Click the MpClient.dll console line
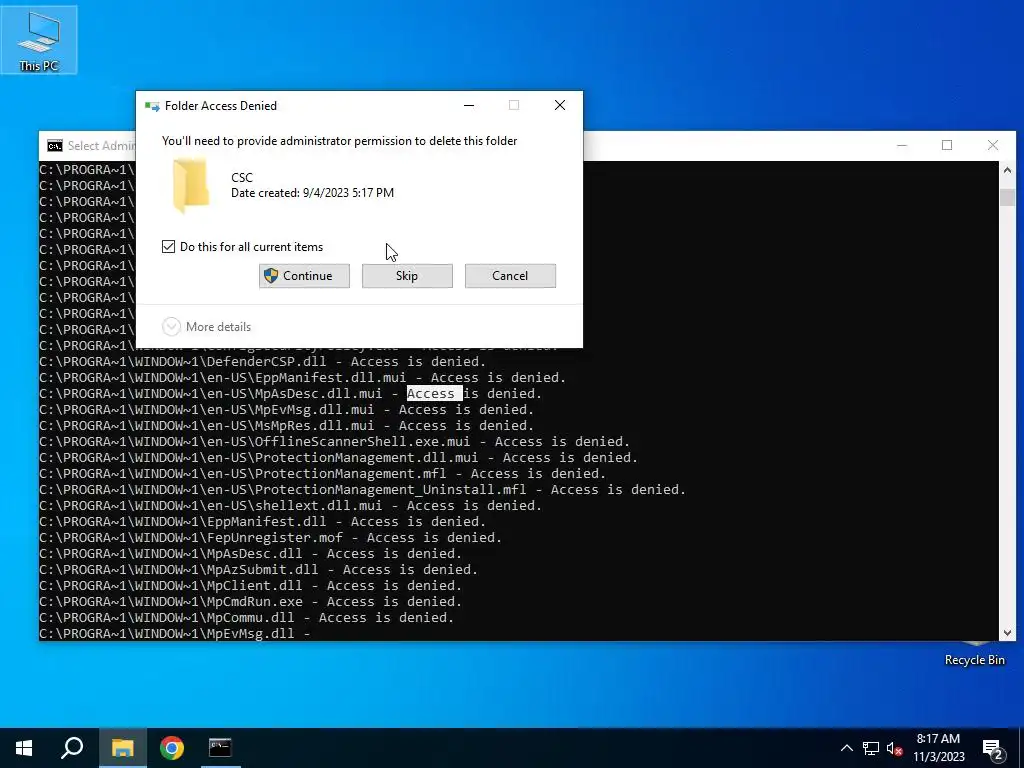Screen dimensions: 1024x768 (x=251, y=586)
